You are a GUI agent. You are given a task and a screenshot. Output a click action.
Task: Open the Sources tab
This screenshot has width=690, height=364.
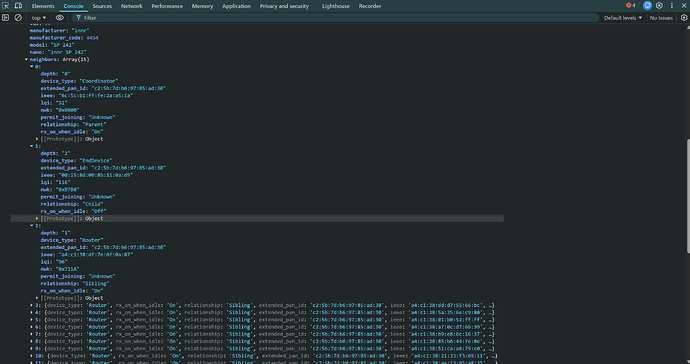coord(102,6)
